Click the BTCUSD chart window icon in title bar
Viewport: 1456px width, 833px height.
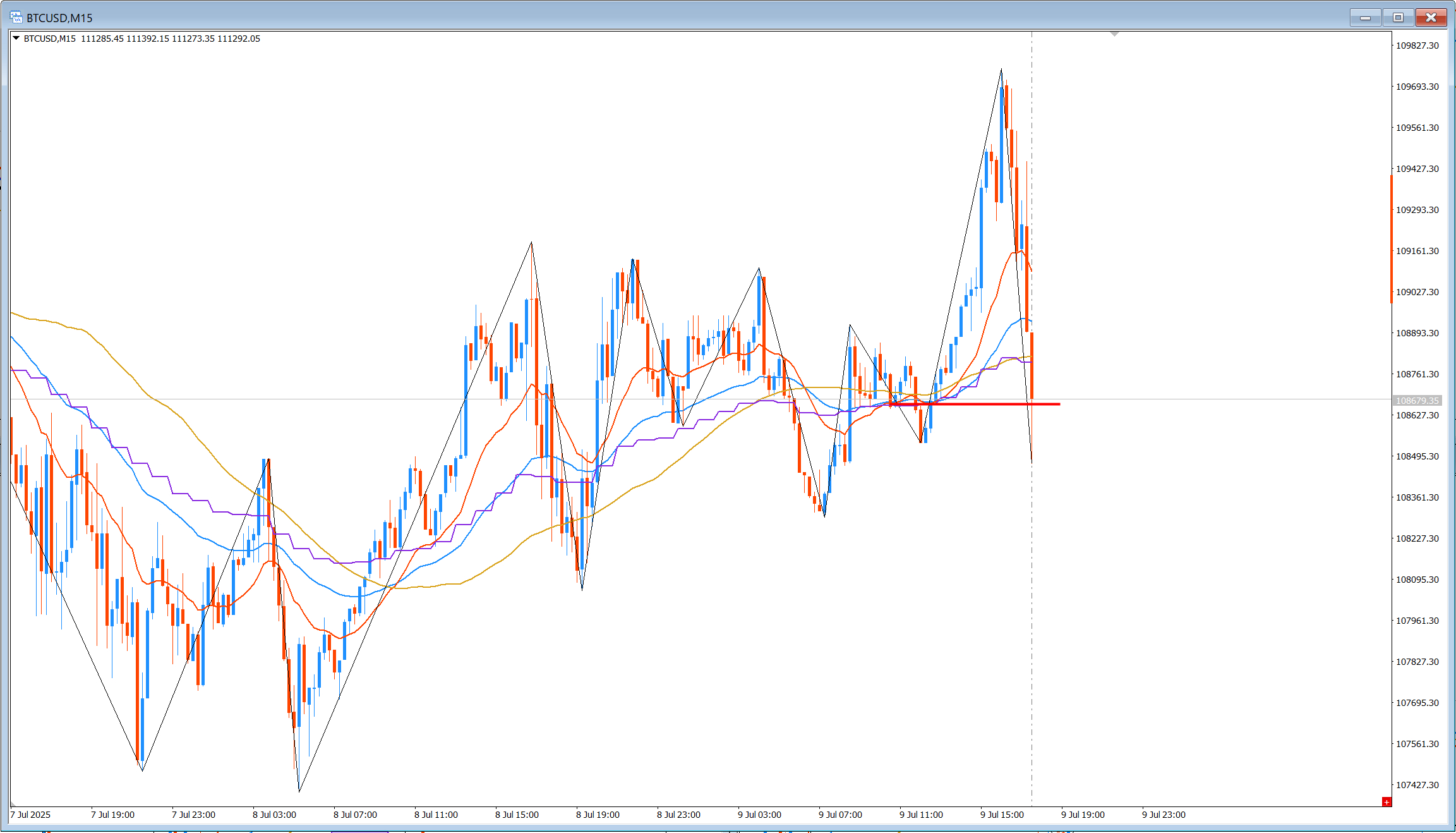point(16,18)
